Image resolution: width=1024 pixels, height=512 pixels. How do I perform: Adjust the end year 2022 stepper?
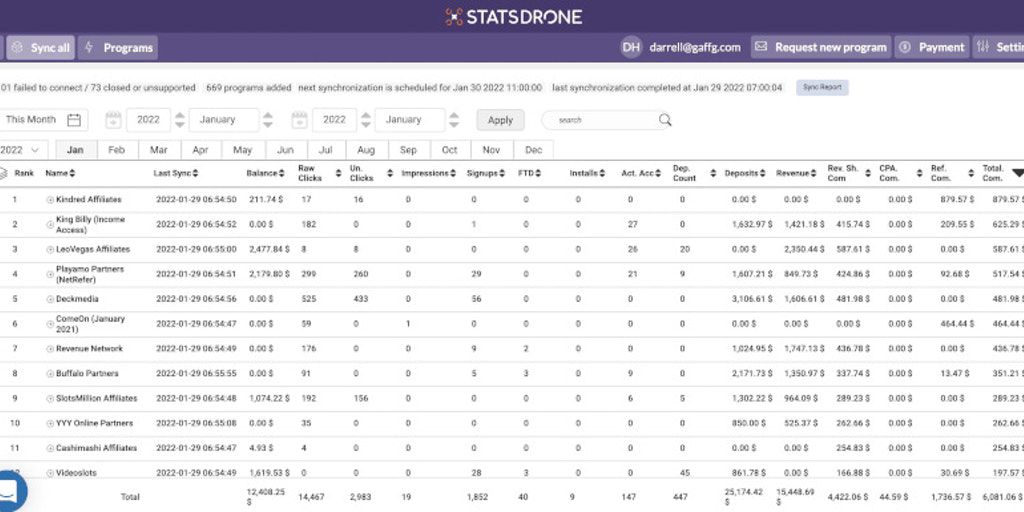pyautogui.click(x=366, y=120)
